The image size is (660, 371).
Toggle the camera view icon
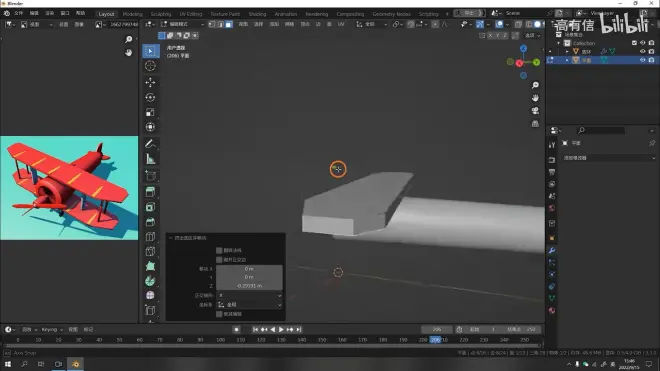pos(535,111)
